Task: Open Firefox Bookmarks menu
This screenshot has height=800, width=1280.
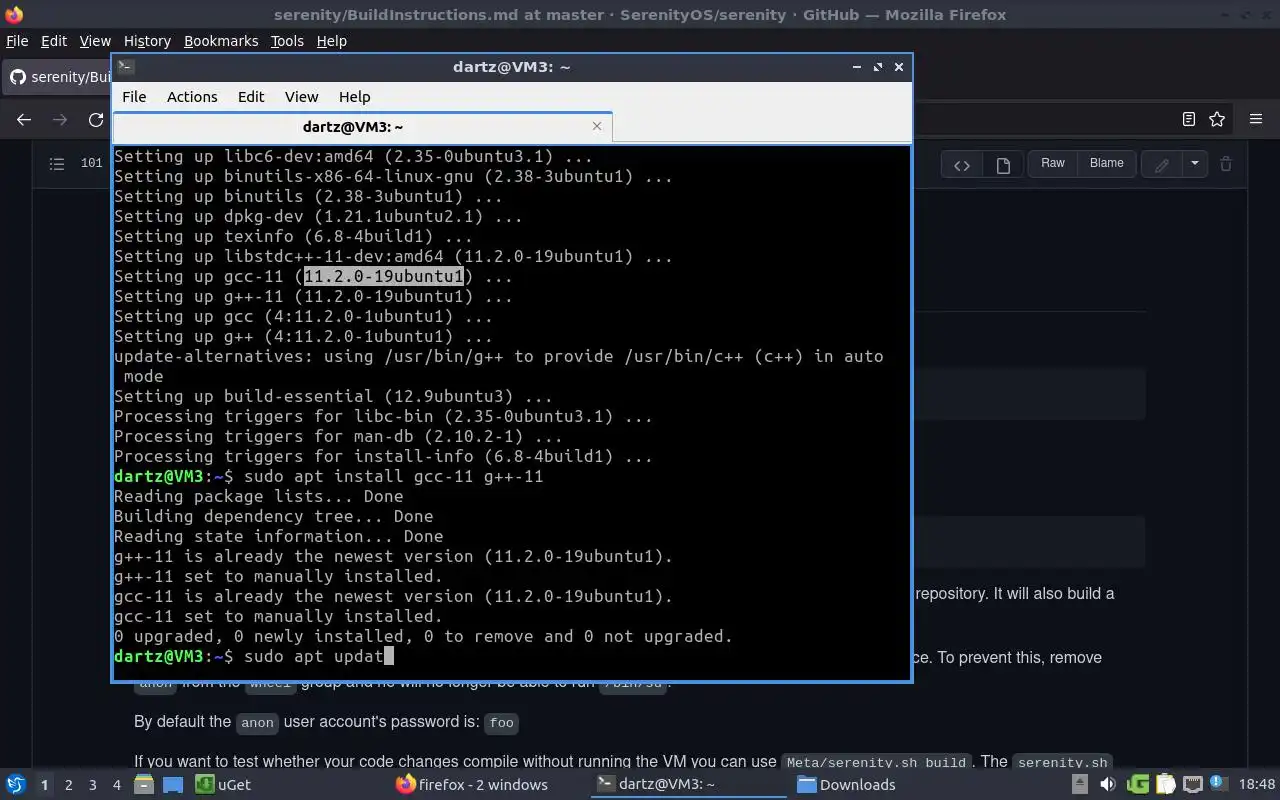Action: (221, 41)
